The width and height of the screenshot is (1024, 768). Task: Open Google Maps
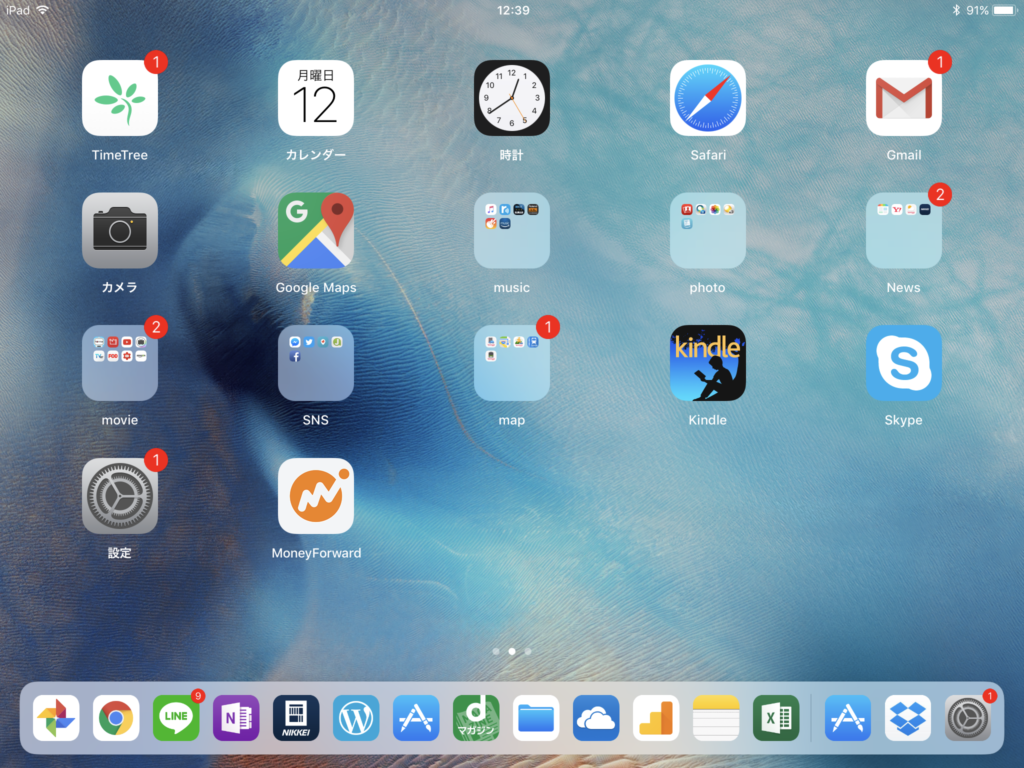click(x=315, y=231)
